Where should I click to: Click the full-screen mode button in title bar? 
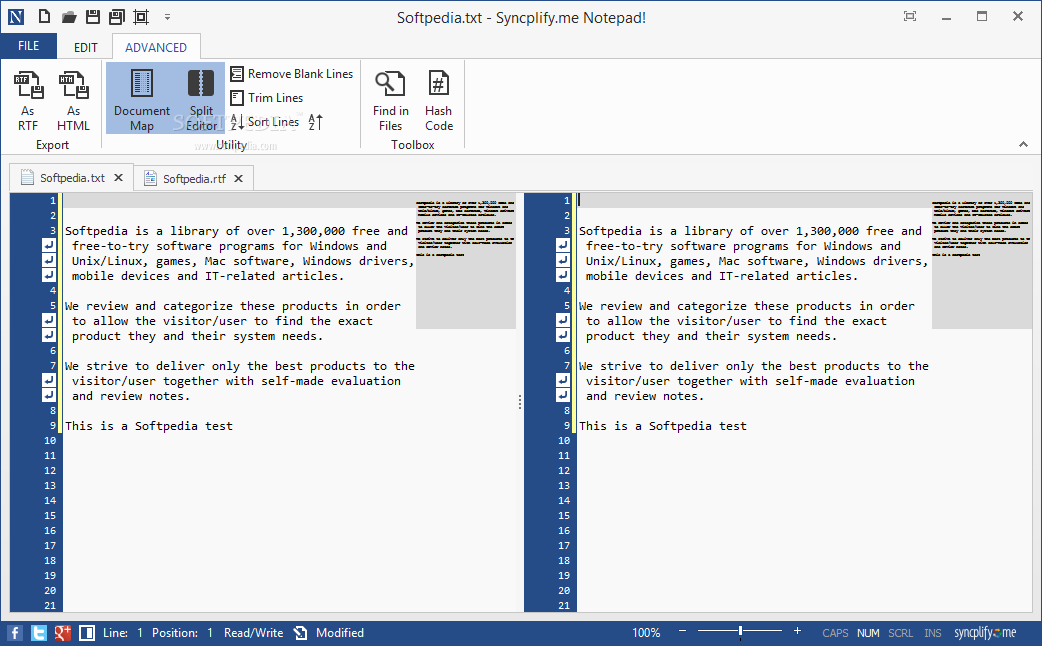click(910, 17)
